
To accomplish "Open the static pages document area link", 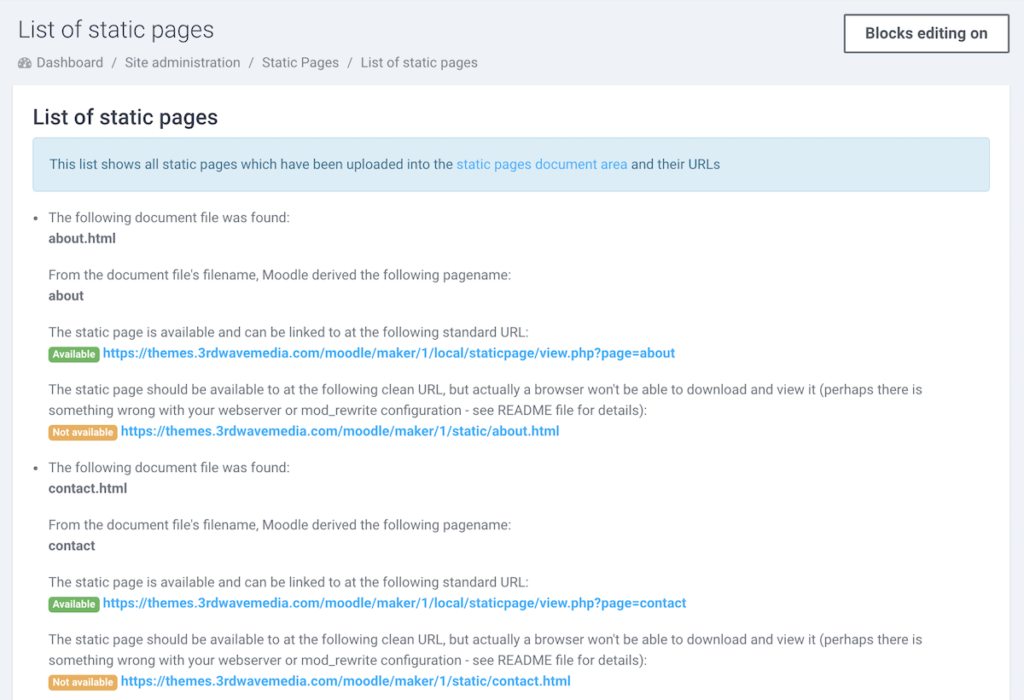I will coord(541,164).
